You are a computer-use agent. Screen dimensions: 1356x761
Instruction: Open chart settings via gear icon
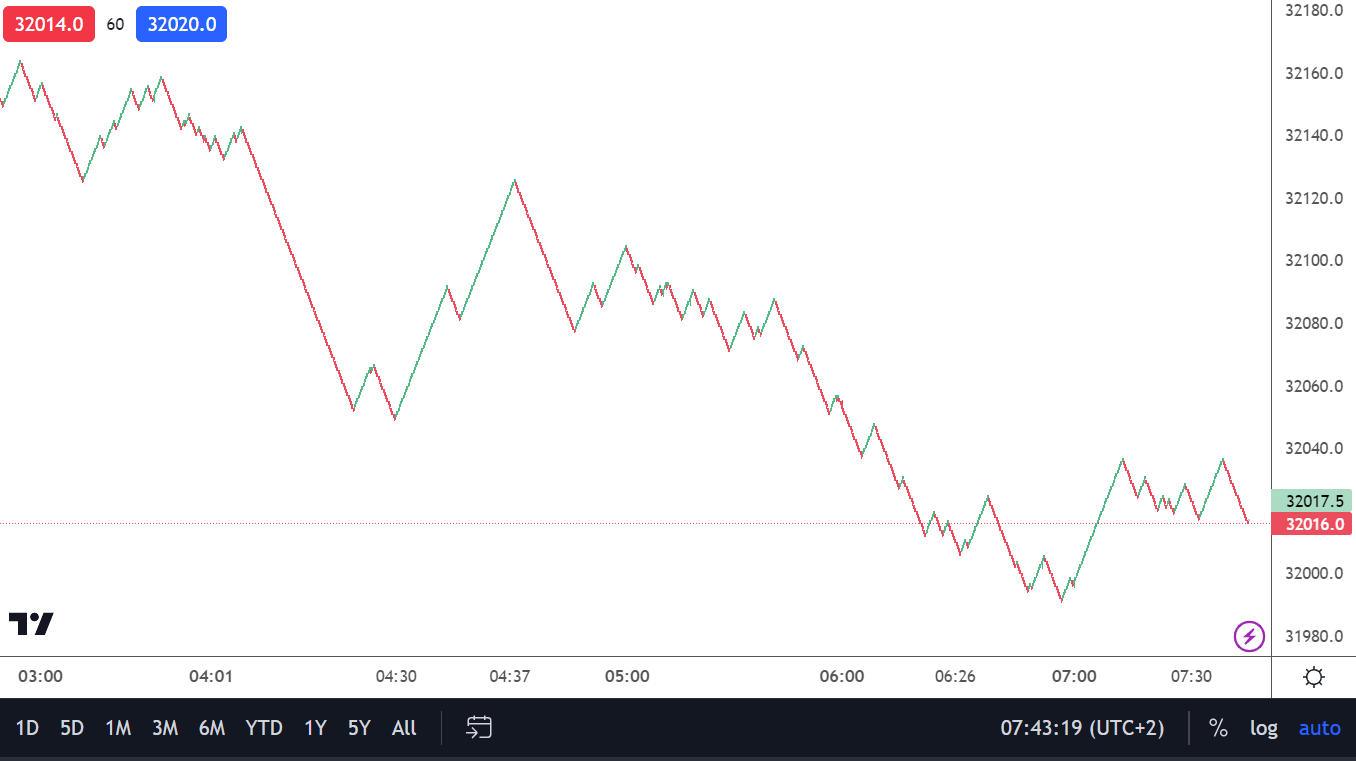(x=1313, y=675)
